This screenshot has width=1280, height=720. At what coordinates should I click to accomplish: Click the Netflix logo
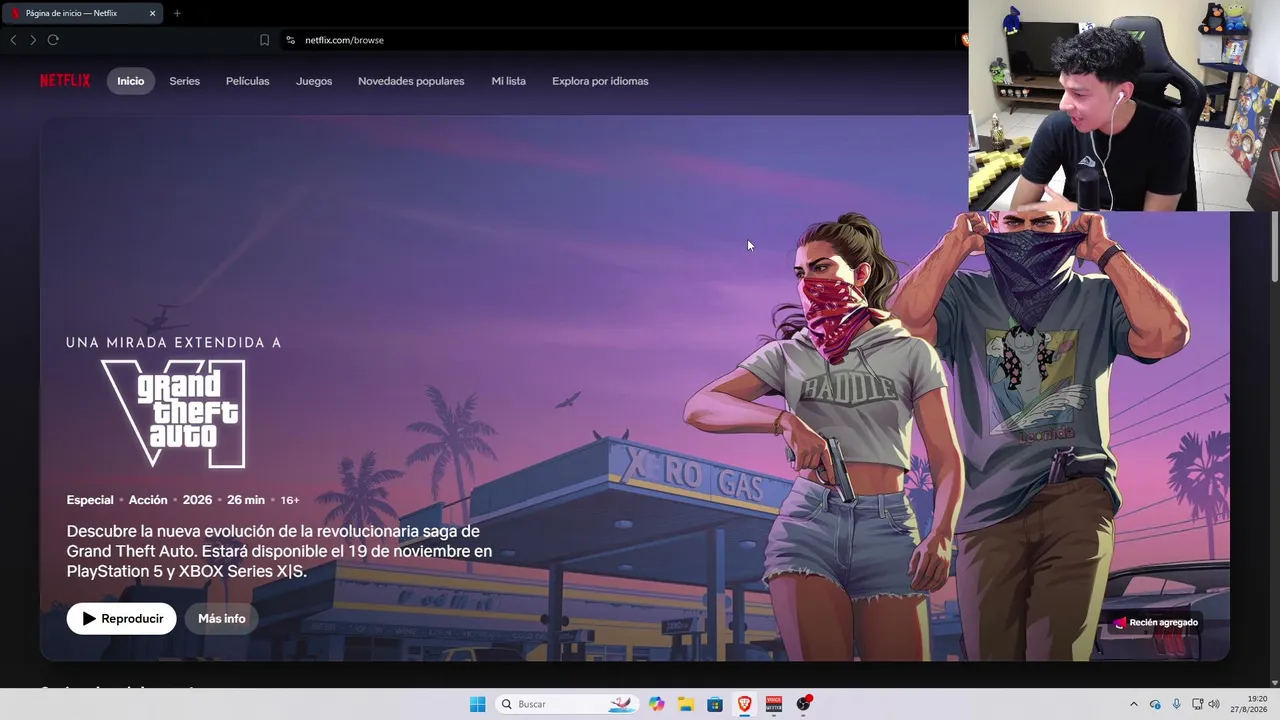[x=65, y=81]
